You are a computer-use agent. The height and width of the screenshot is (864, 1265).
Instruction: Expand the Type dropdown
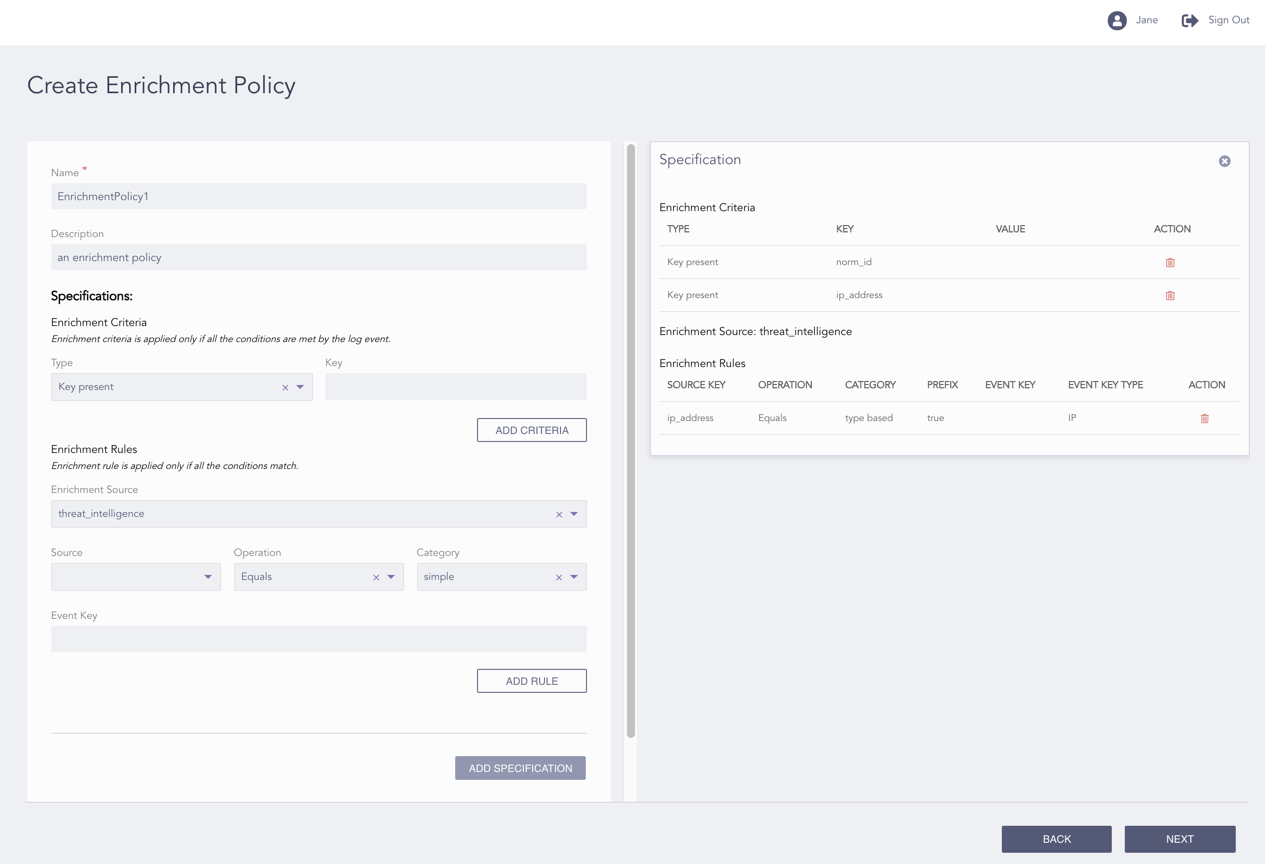click(300, 387)
